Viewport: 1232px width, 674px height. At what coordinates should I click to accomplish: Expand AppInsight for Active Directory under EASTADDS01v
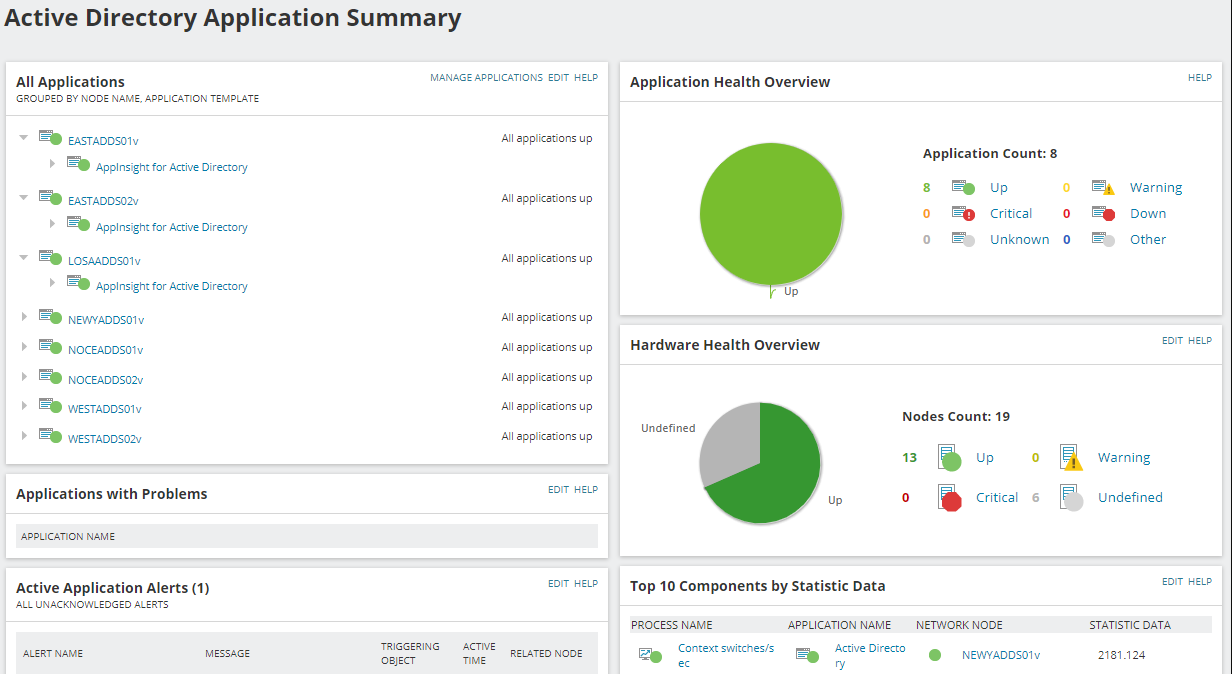point(53,164)
